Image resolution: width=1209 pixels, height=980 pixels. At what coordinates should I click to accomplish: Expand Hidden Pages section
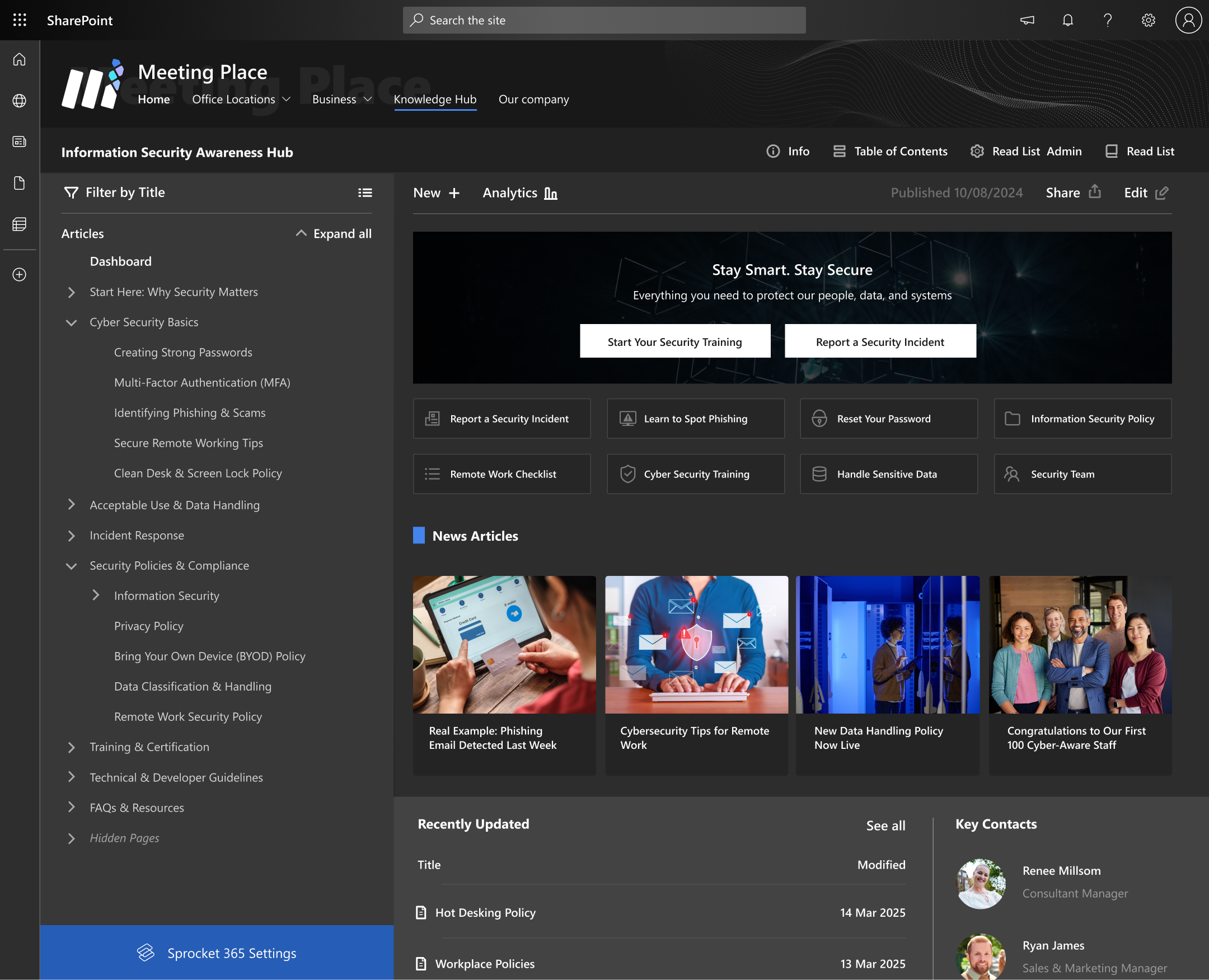71,838
